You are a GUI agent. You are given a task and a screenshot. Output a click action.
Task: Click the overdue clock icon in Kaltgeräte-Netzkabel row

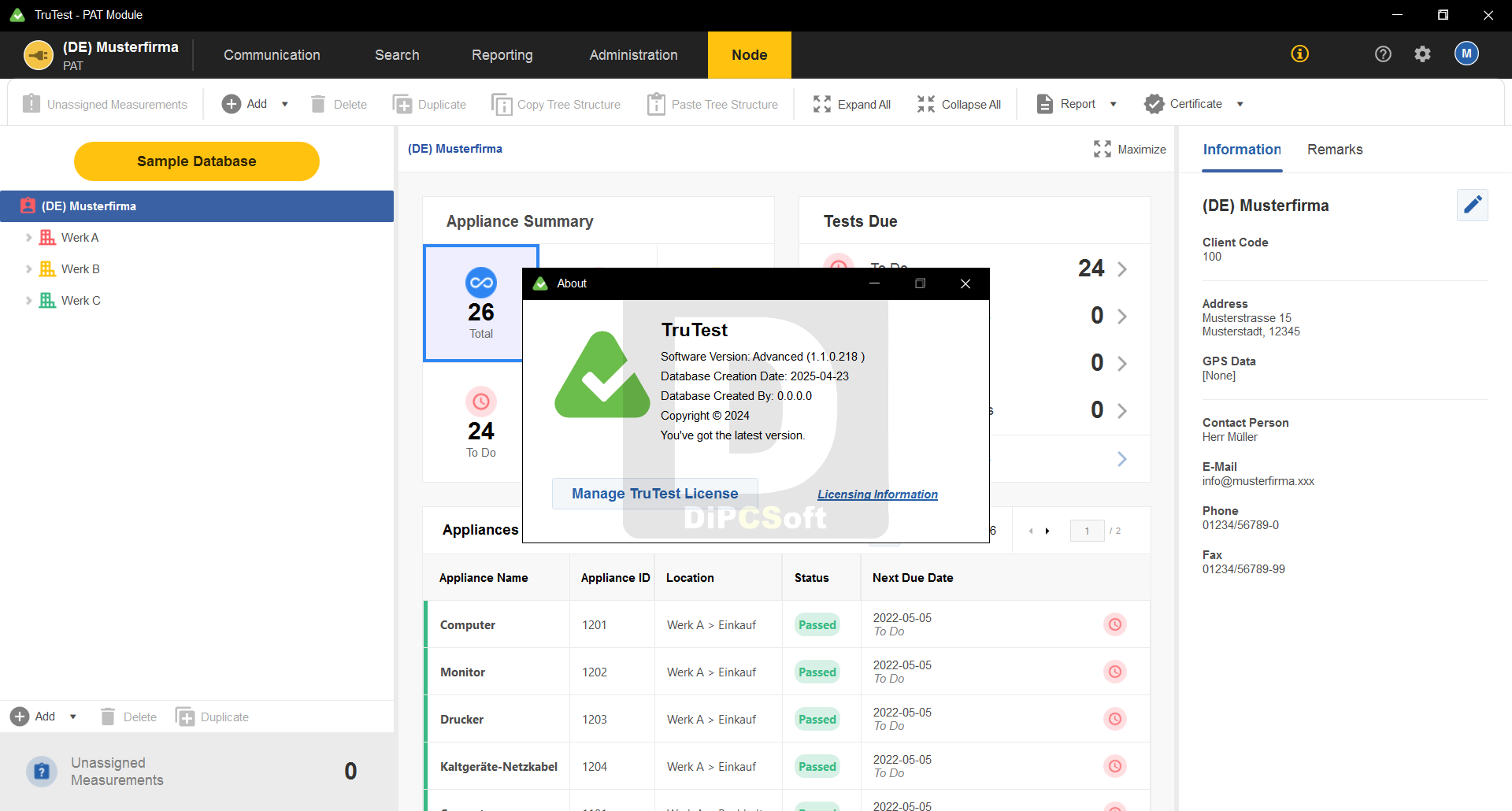coord(1115,766)
